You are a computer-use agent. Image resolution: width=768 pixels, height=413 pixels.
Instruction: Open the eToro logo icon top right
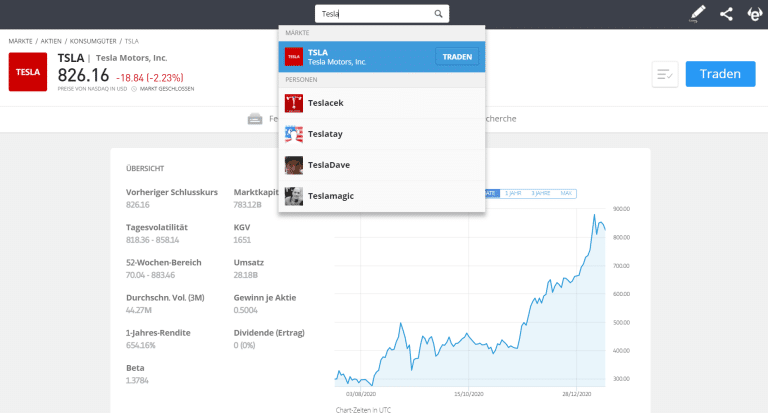coord(755,14)
